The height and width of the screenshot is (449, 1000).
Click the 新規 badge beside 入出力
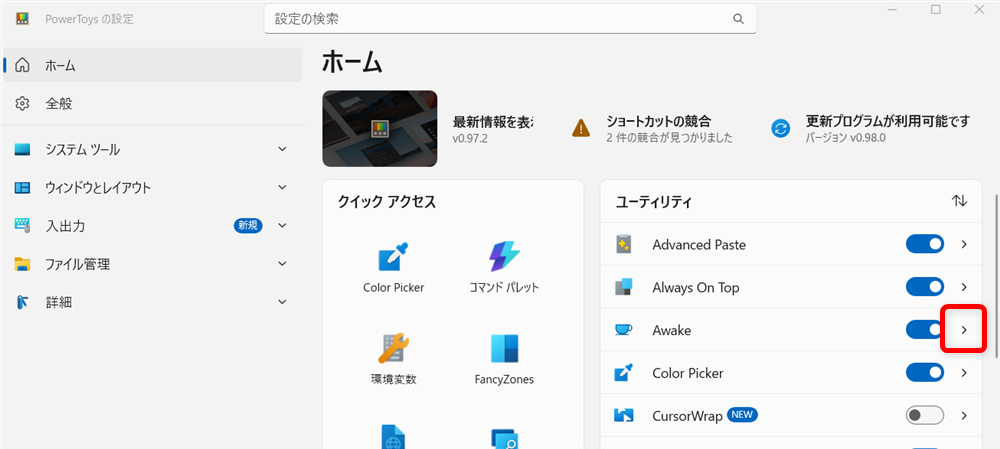click(x=248, y=225)
